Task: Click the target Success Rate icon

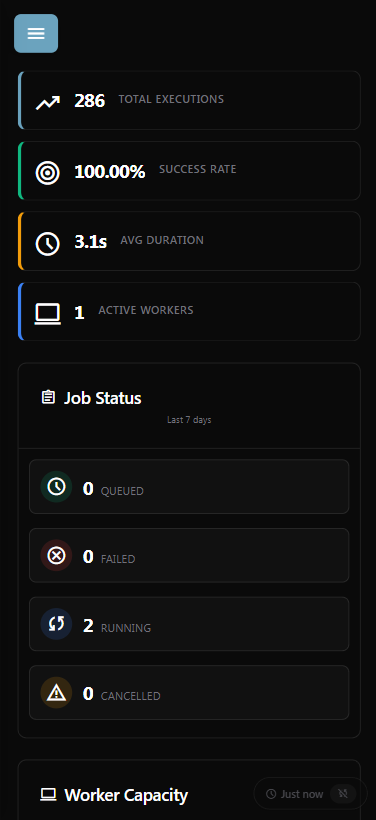Action: [48, 173]
